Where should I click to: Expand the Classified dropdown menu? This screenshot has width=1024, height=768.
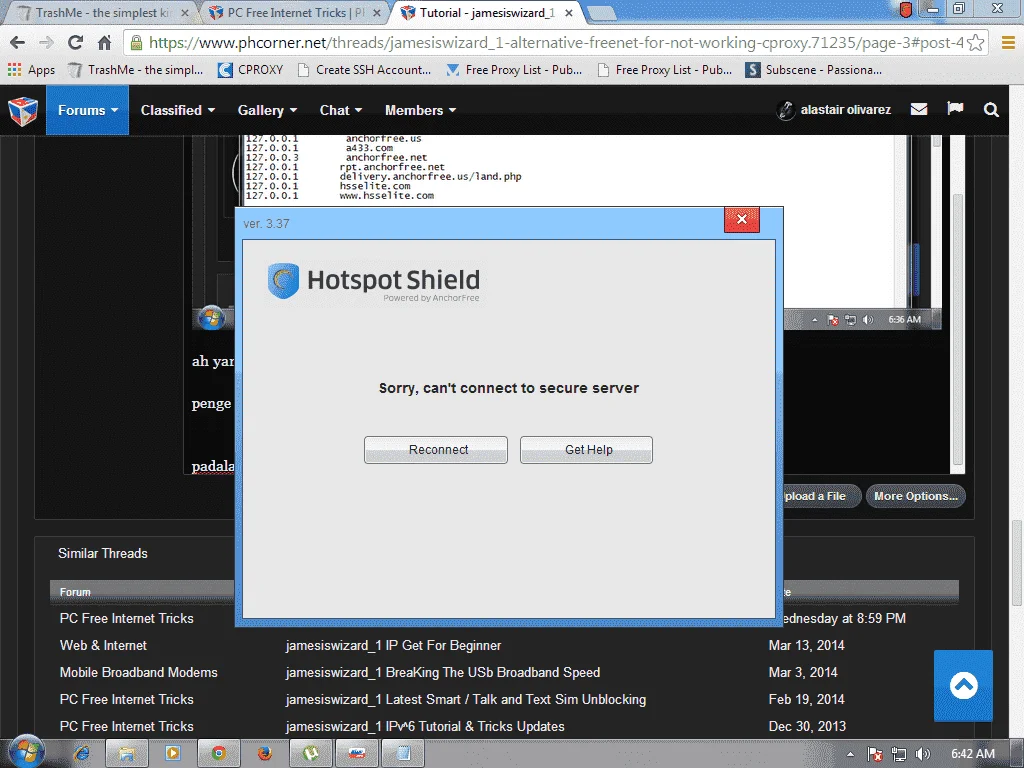point(178,110)
